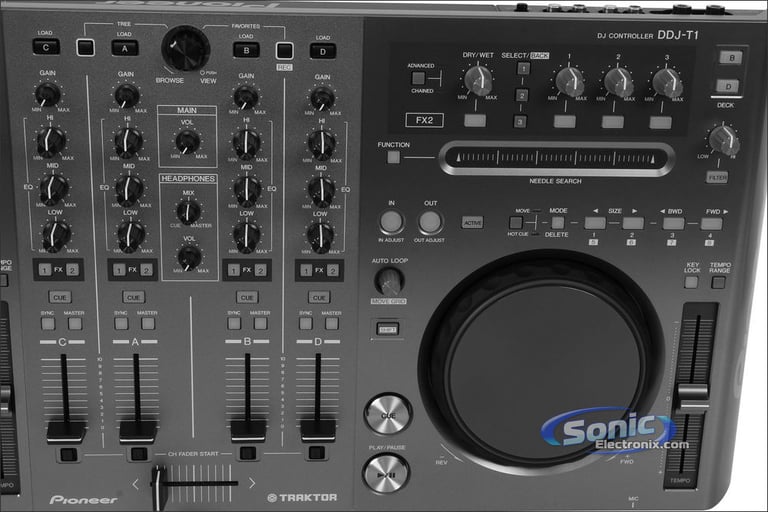This screenshot has width=768, height=512.
Task: Click the channel C volume fader handle
Action: 66,431
